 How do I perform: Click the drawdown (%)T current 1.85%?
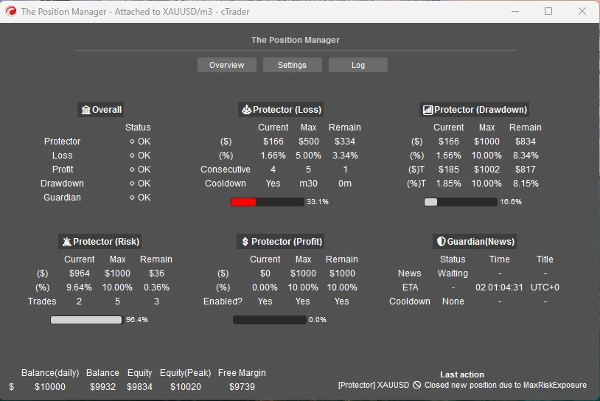448,184
